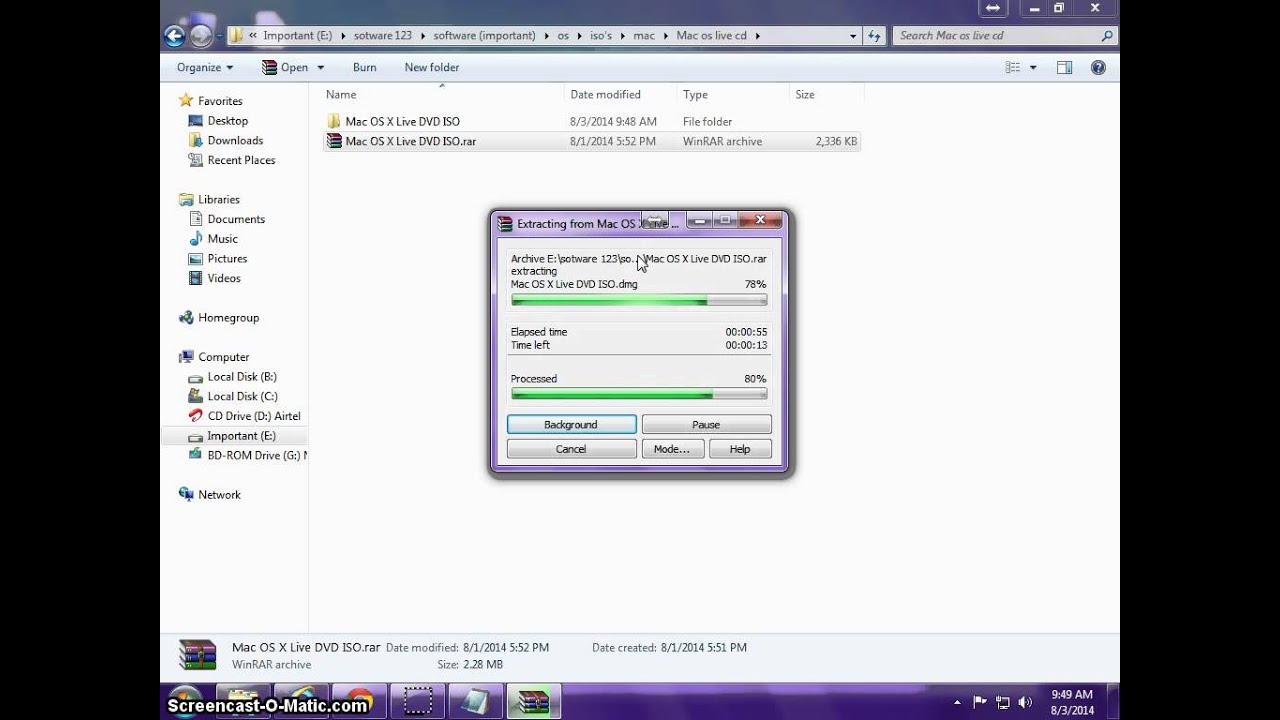Click the Forward navigation arrow in Explorer

pos(201,36)
